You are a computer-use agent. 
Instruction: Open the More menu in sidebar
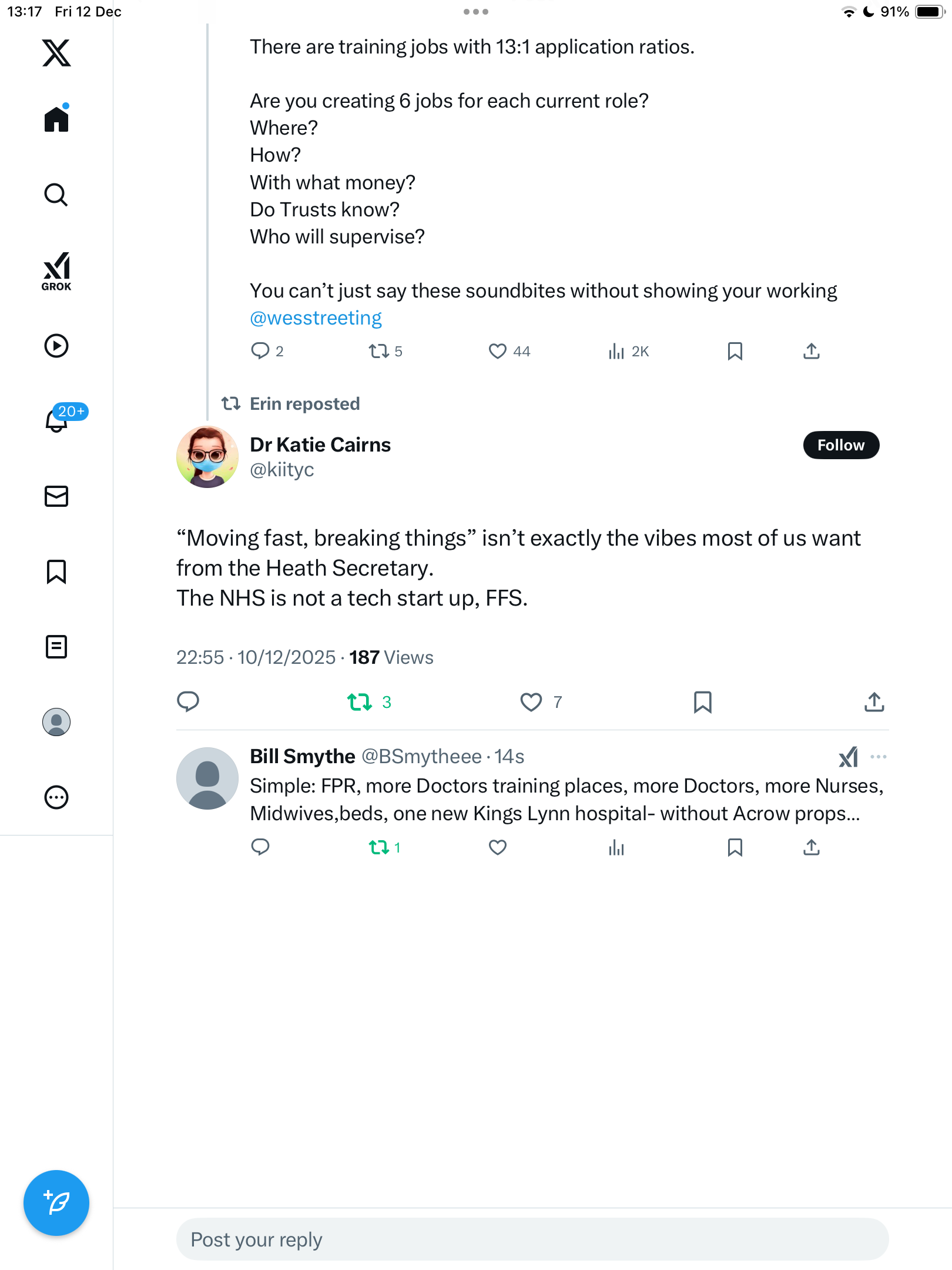(x=56, y=797)
